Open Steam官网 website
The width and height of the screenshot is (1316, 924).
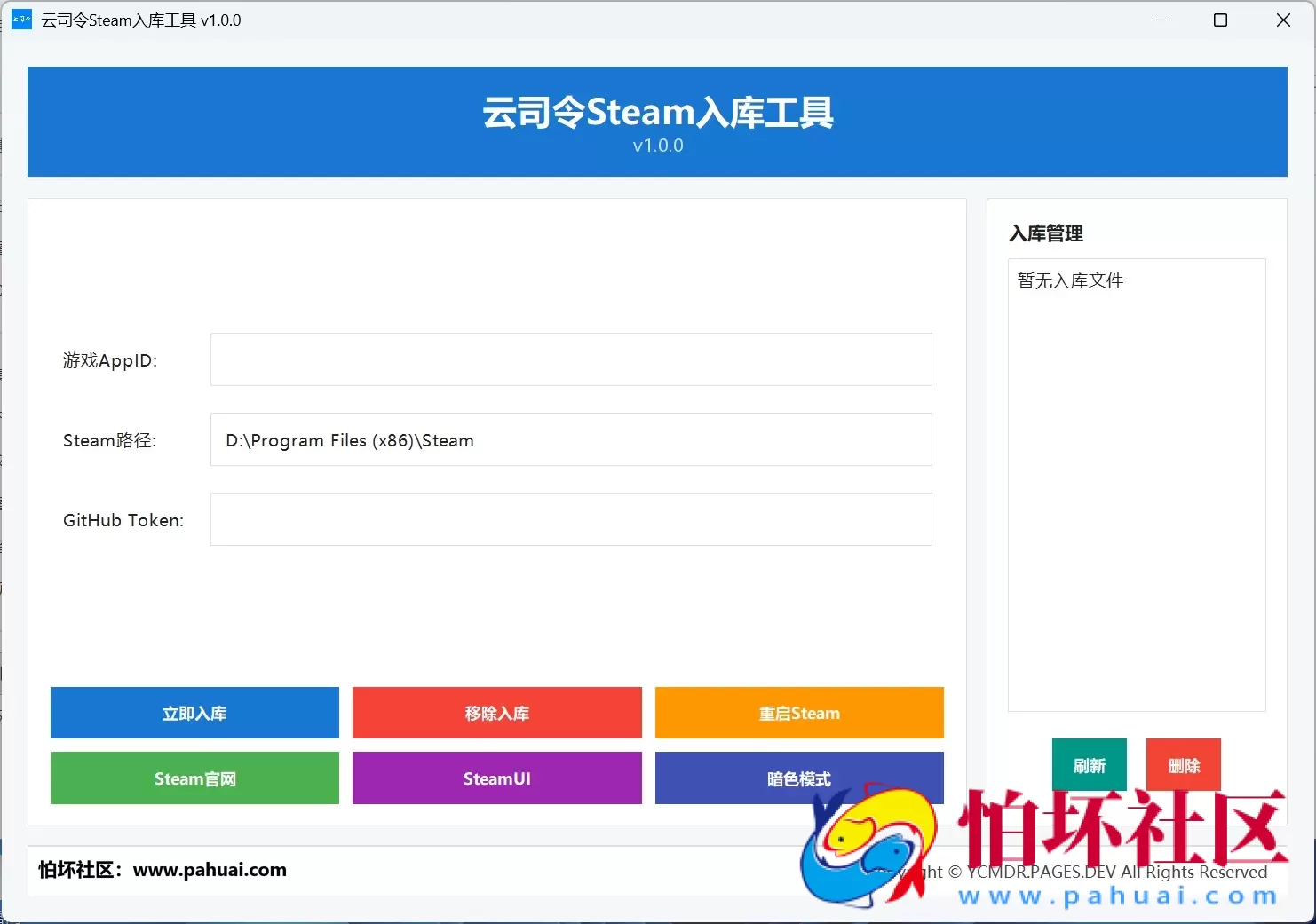point(194,778)
